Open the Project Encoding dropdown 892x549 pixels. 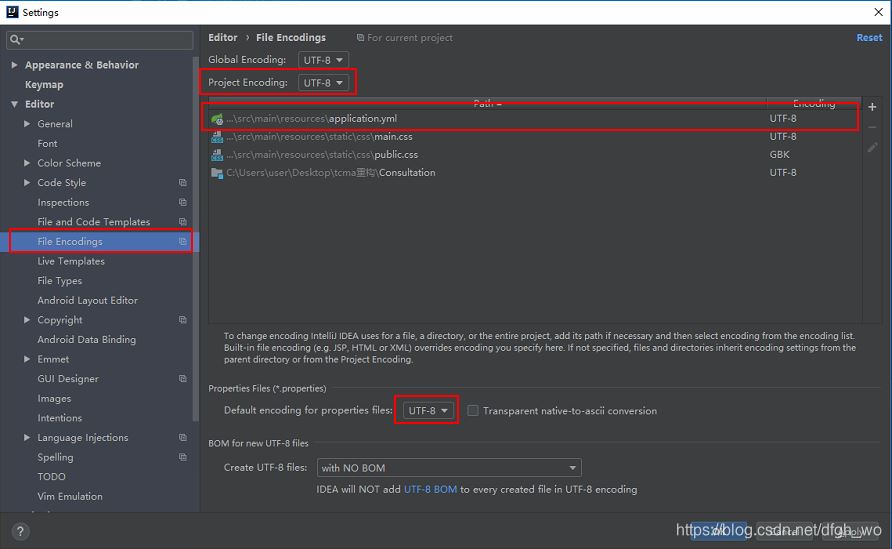(x=323, y=82)
